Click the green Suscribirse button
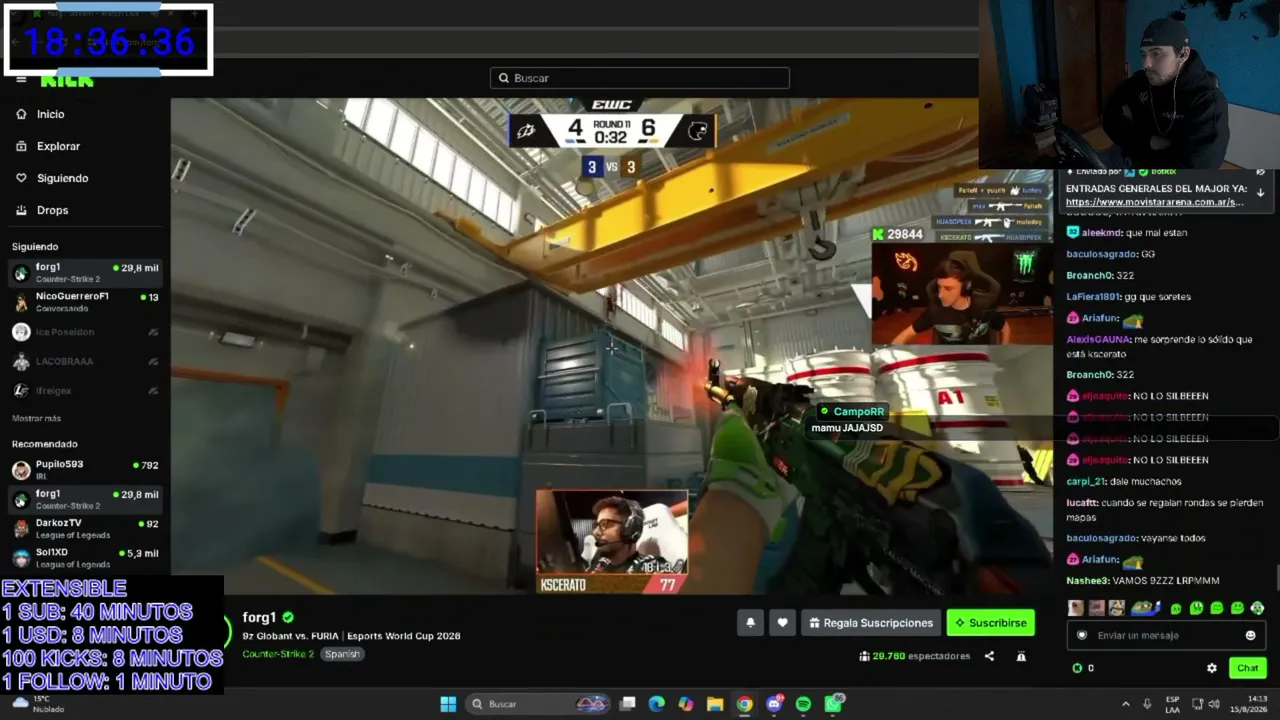The width and height of the screenshot is (1280, 720). pos(991,623)
